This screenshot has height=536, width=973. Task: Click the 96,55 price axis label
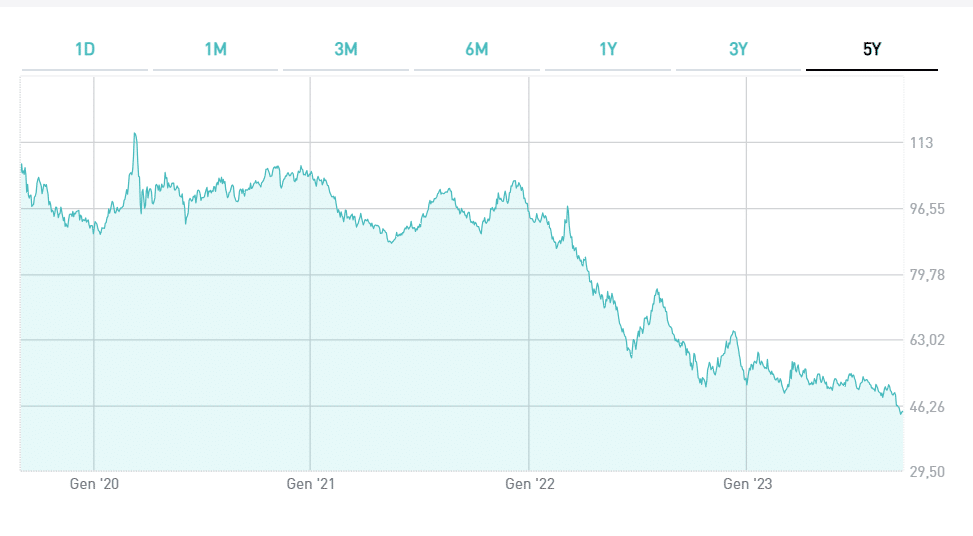pos(927,209)
